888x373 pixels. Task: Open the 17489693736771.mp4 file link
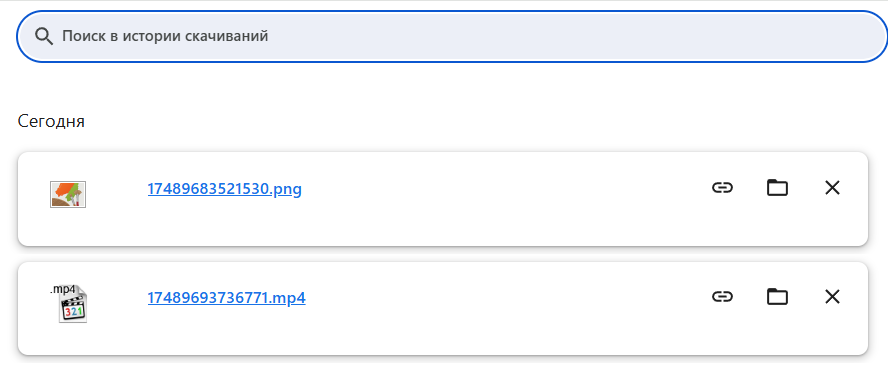click(x=227, y=298)
